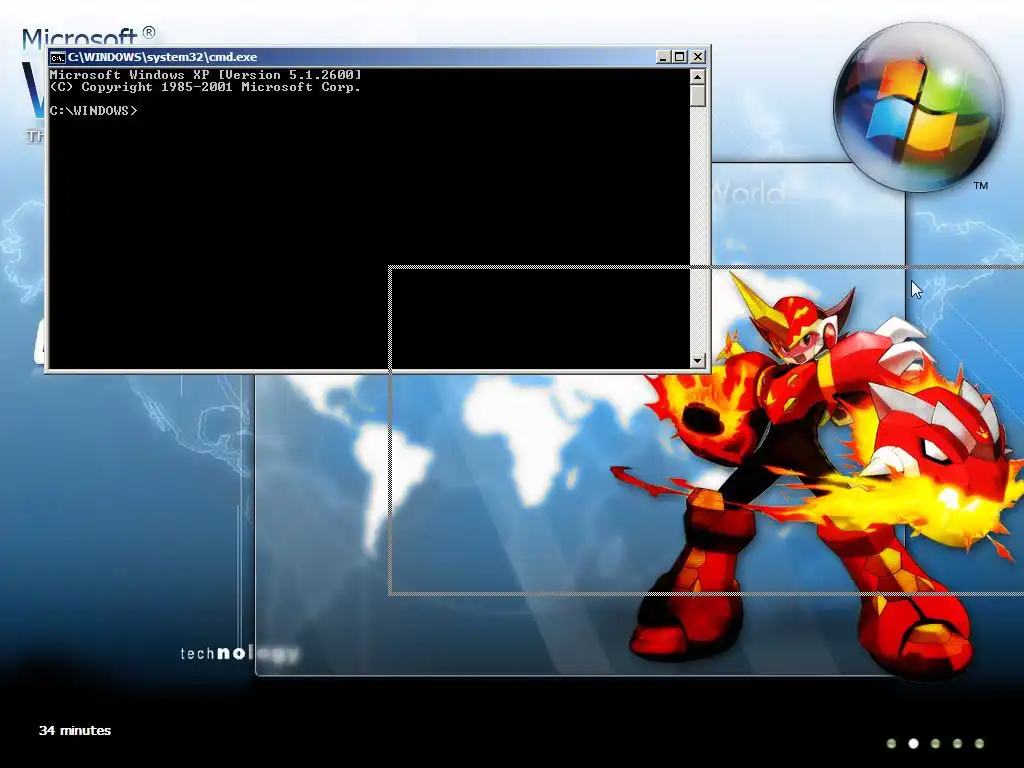Click the cmd.exe title bar text
Screen dimensions: 1024x768
point(163,57)
